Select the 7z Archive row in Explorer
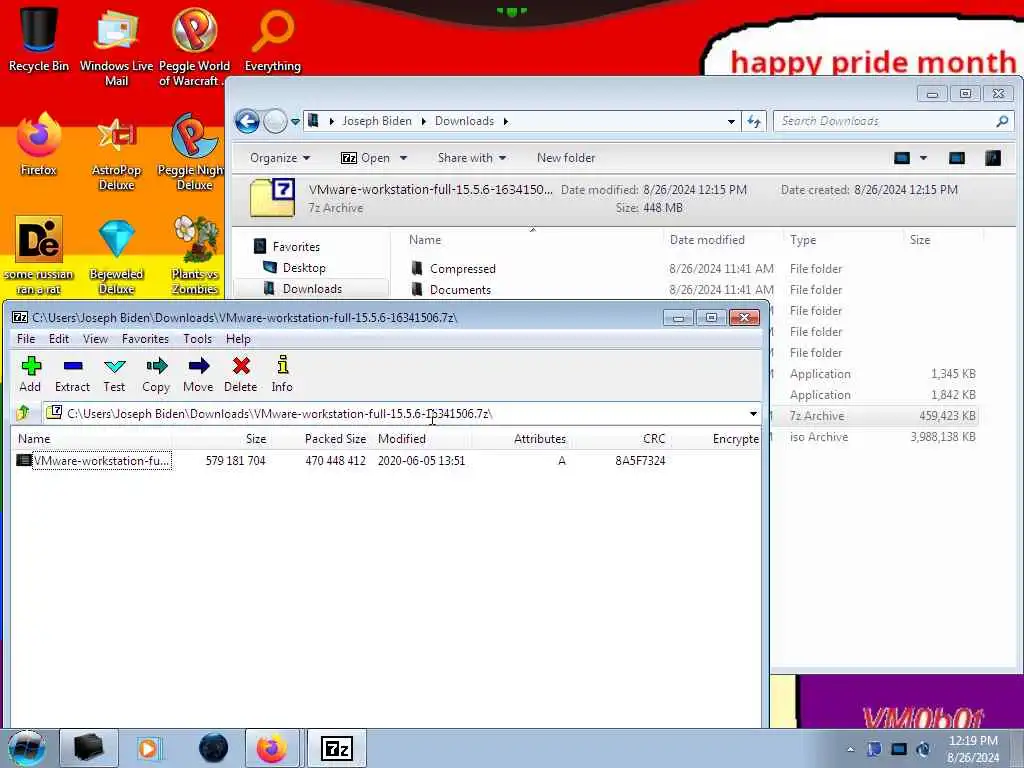This screenshot has width=1024, height=768. pos(874,416)
